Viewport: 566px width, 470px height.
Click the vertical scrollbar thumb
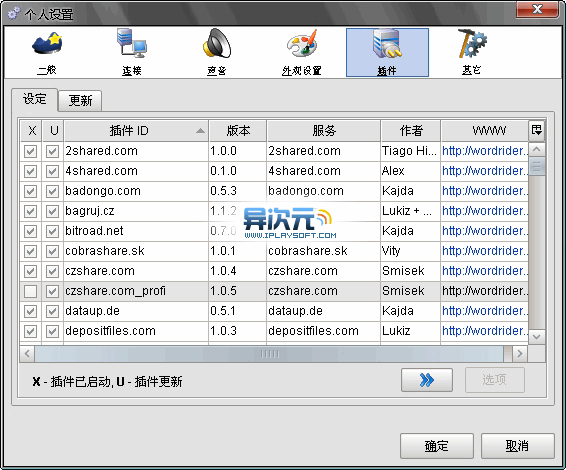tap(537, 166)
